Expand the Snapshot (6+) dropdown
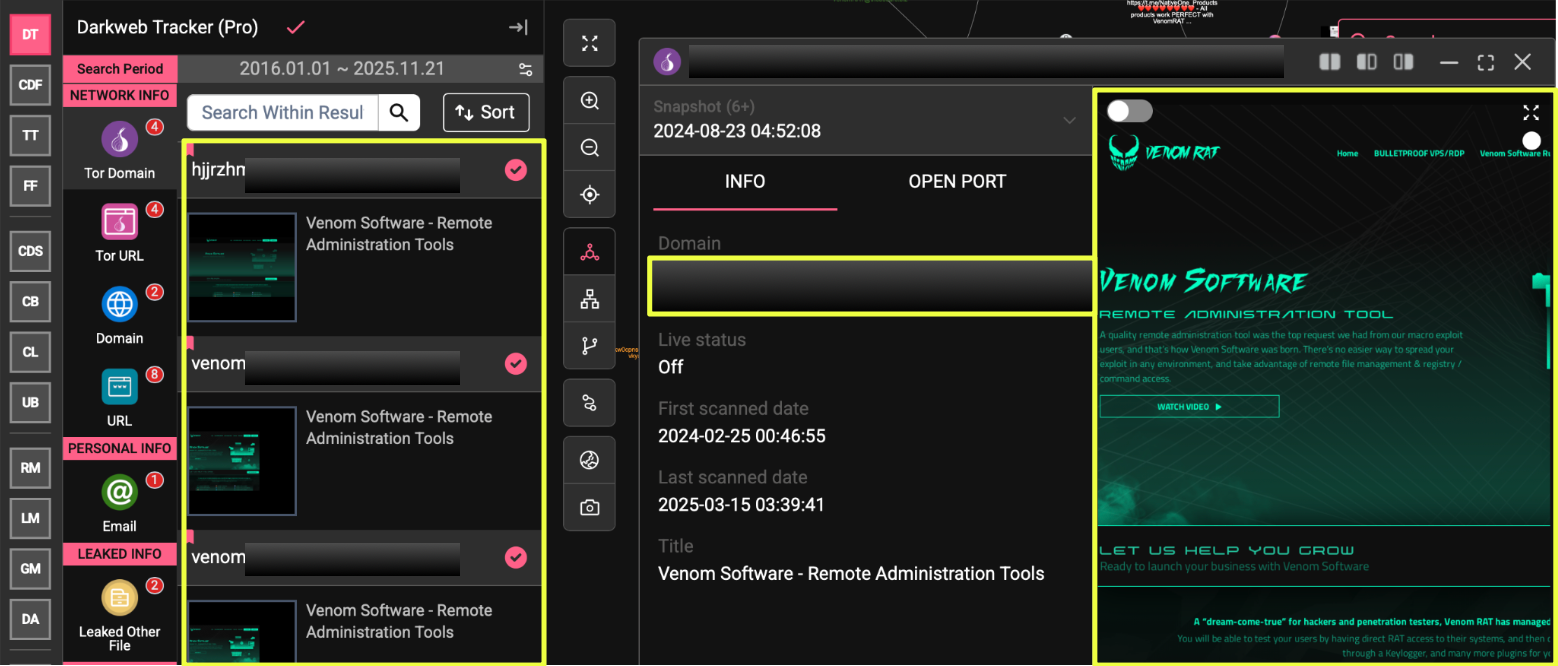Image resolution: width=1558 pixels, height=666 pixels. (1069, 121)
